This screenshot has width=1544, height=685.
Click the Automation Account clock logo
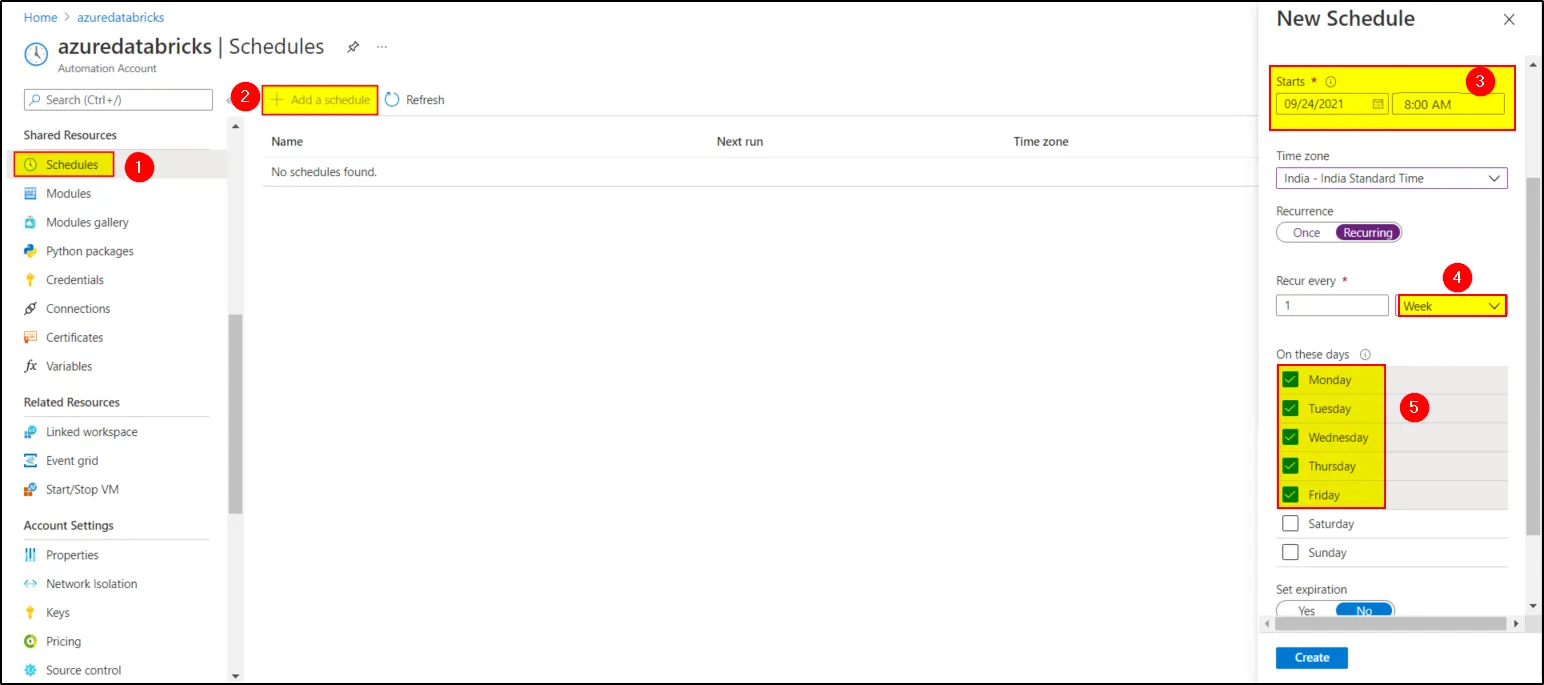pos(36,53)
